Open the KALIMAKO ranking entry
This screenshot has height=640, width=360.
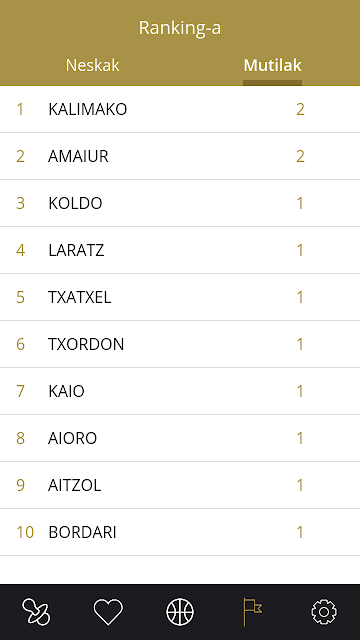[180, 109]
